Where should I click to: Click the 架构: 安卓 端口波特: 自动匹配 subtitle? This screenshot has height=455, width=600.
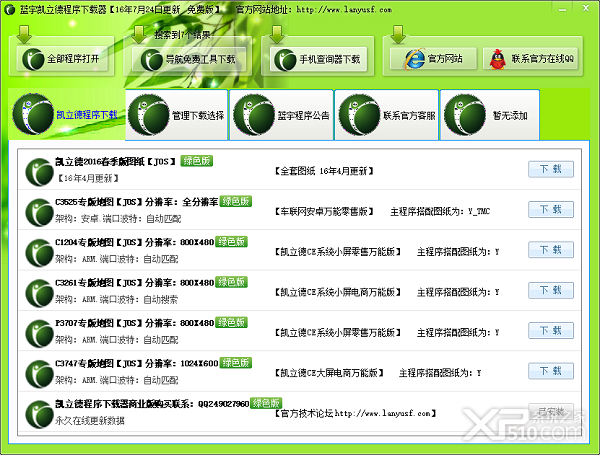coord(118,219)
